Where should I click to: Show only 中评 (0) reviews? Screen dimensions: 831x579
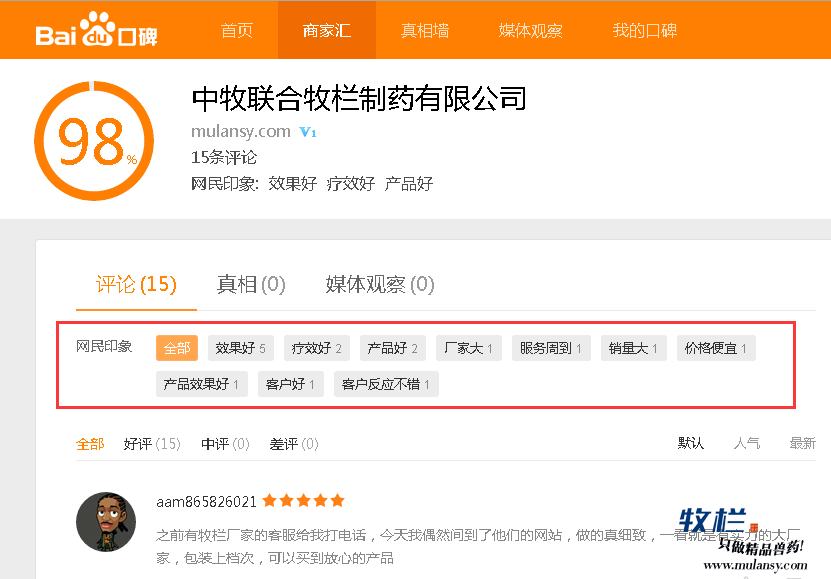point(225,444)
